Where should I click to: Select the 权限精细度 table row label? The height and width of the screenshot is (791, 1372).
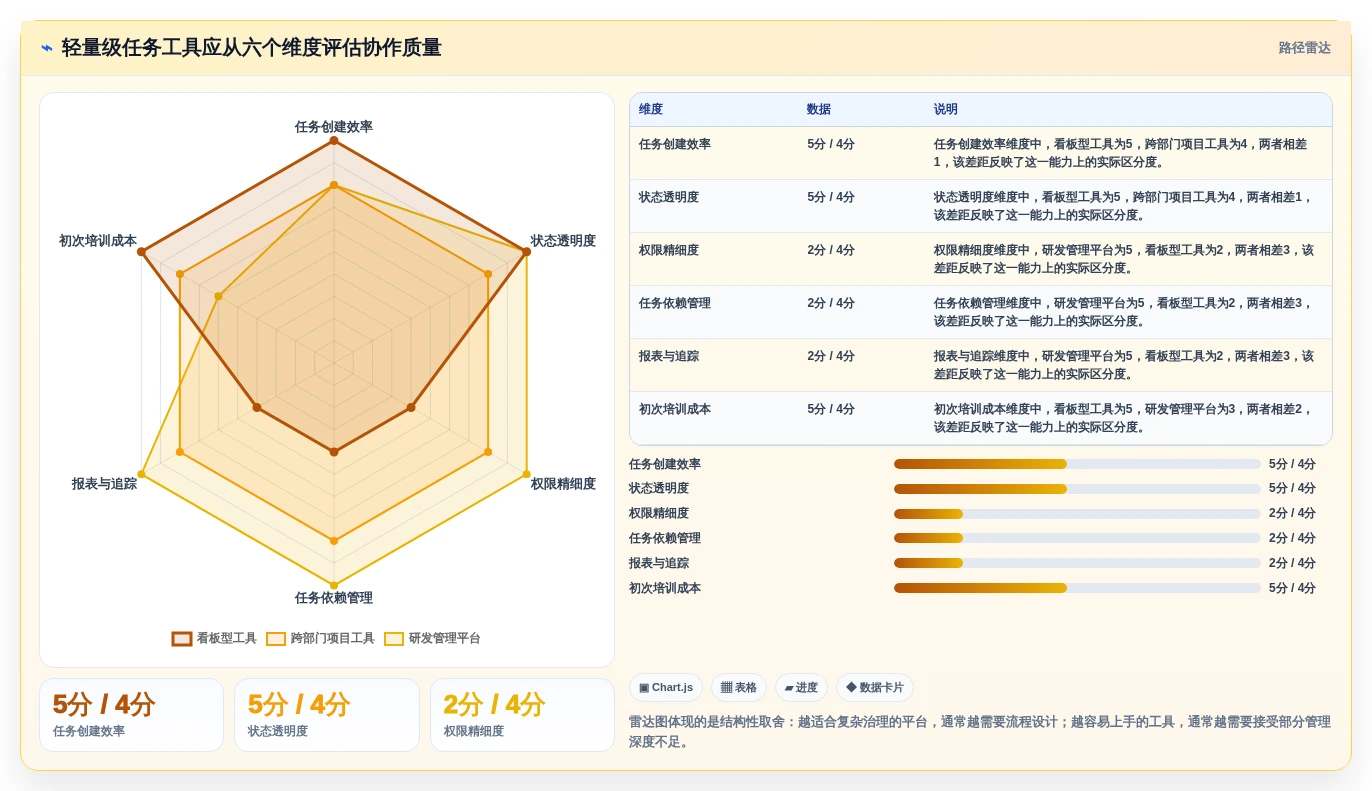pos(669,250)
